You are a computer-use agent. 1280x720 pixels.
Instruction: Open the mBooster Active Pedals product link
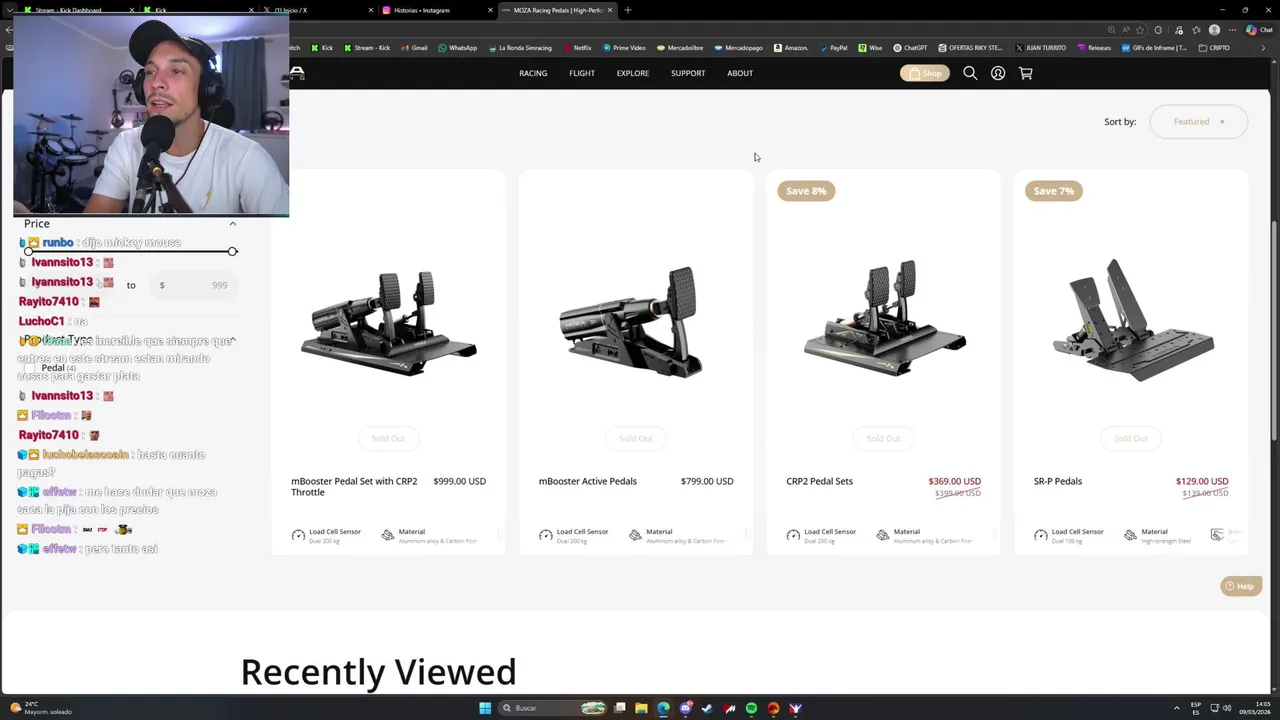pyautogui.click(x=588, y=481)
